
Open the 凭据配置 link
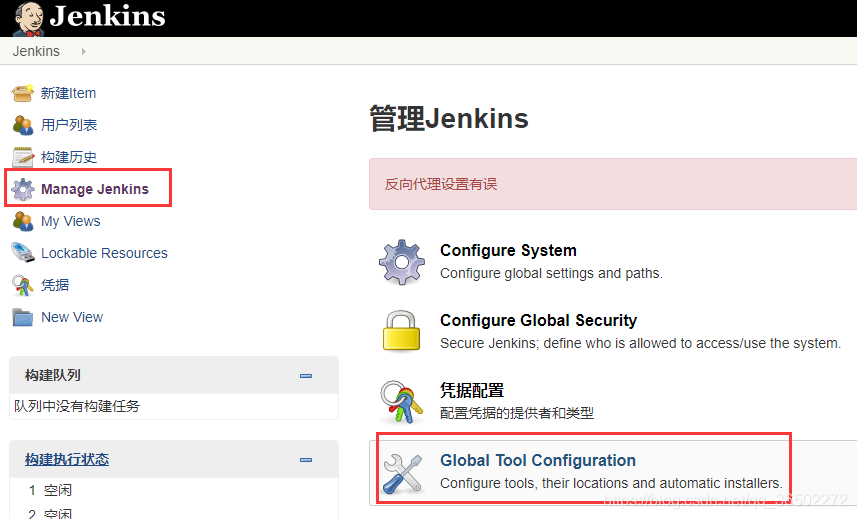click(x=472, y=390)
